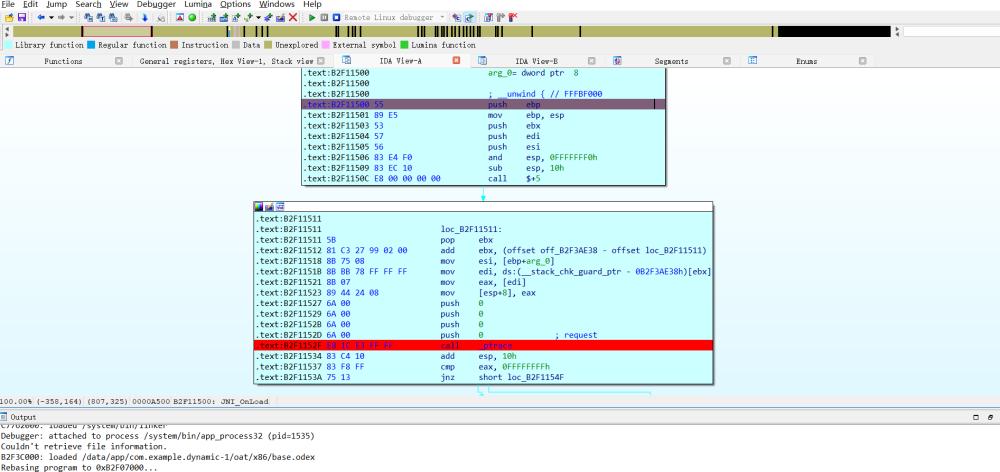Open the Remote Linux debugger dropdown
The image size is (1000, 472).
tap(443, 18)
